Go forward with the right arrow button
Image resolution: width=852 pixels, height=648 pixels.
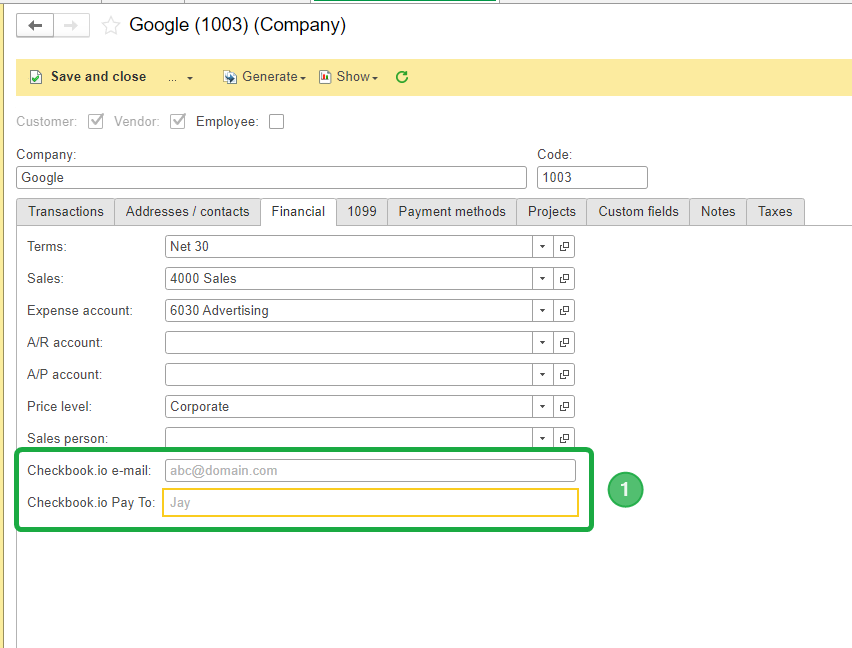pos(71,26)
